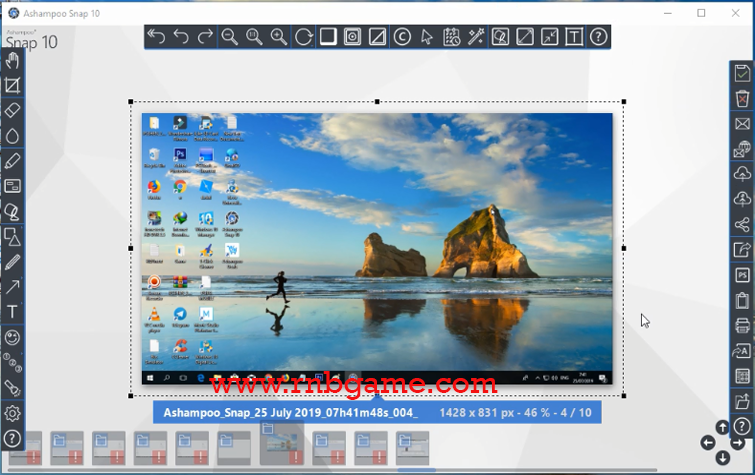Open containing folder icon in right toolbar
This screenshot has width=755, height=475.
click(x=742, y=401)
